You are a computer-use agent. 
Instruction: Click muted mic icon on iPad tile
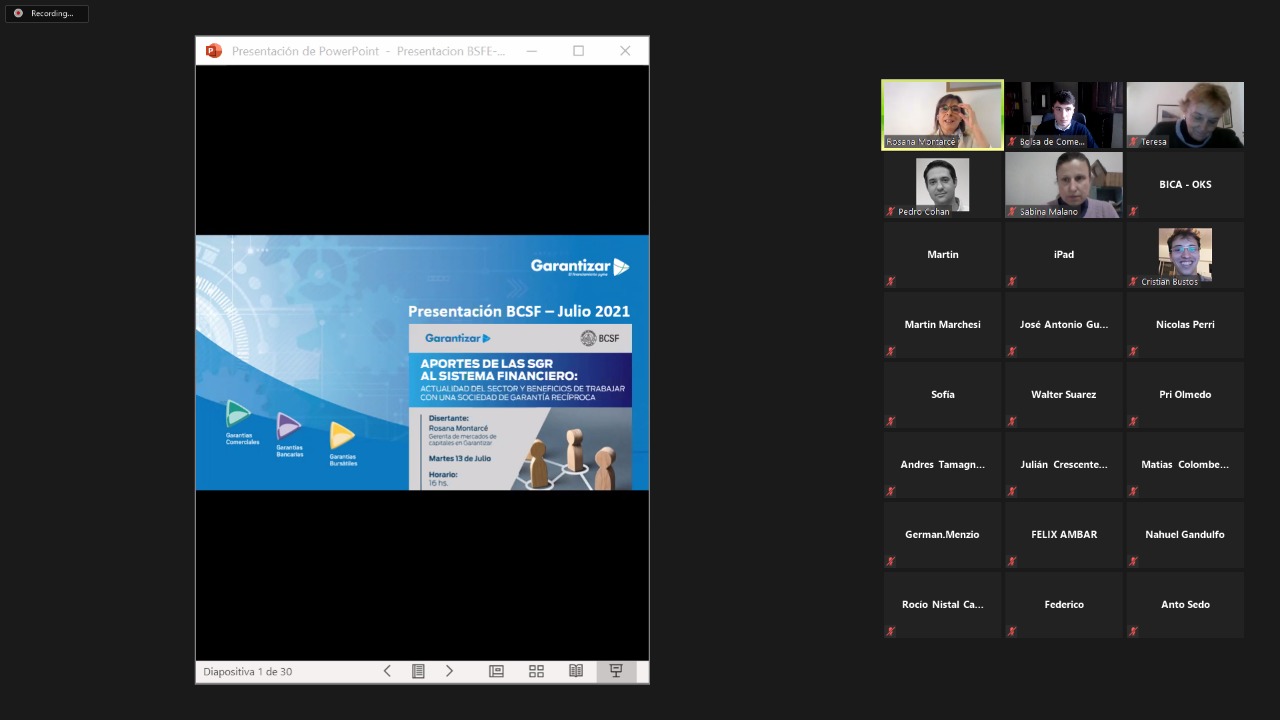tap(1012, 281)
